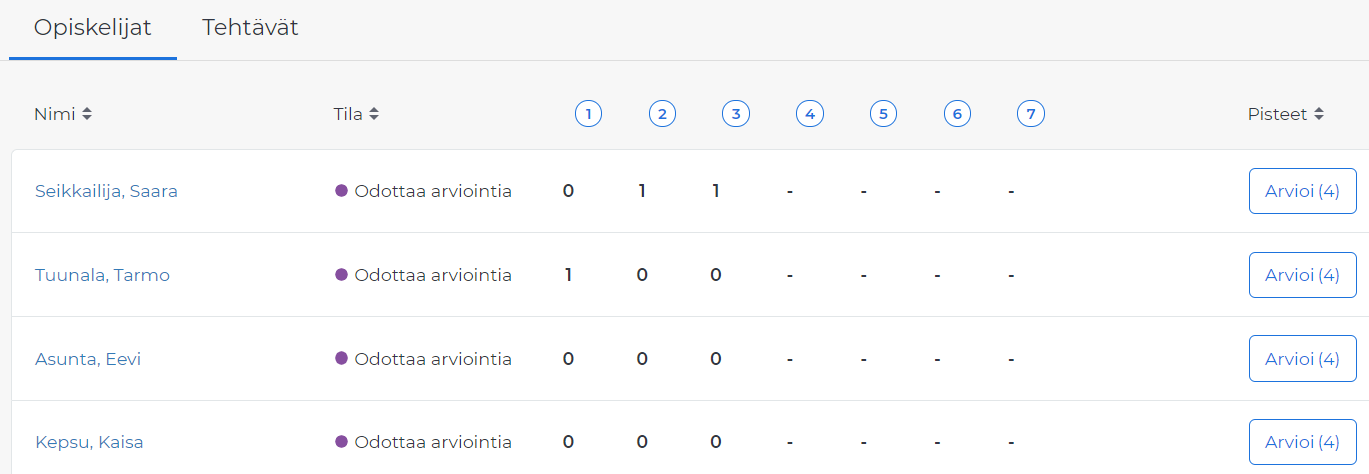
Task: Open task number 5 circle icon
Action: 883,114
